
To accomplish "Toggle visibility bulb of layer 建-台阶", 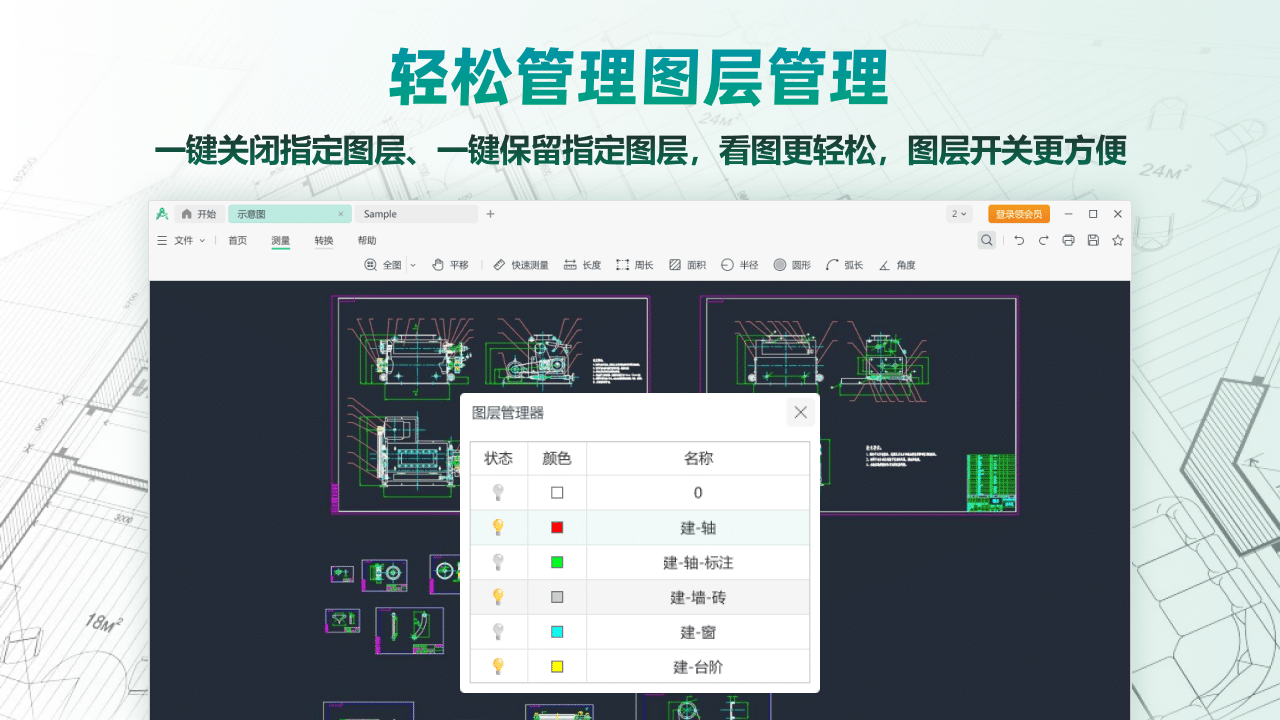I will click(x=498, y=666).
